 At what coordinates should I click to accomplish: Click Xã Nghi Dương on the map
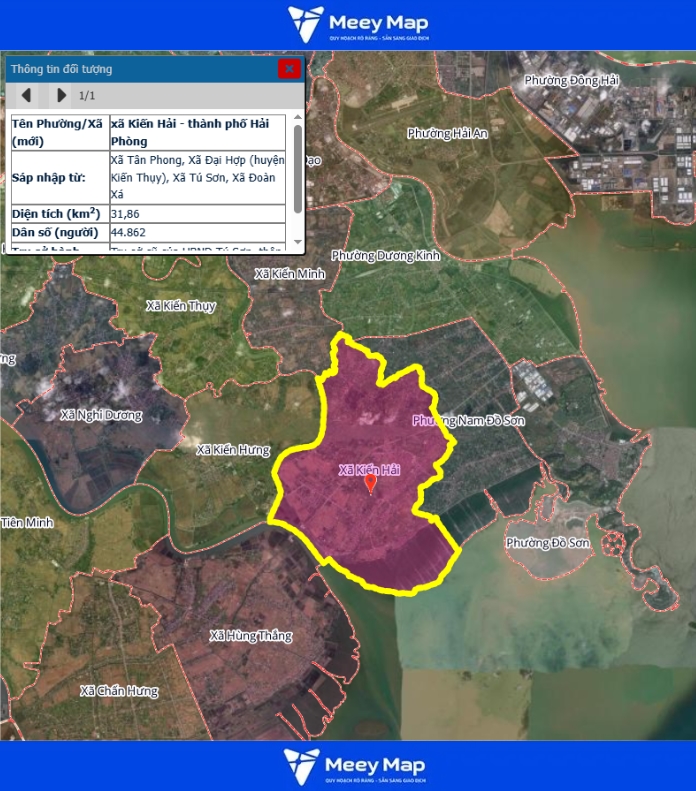click(101, 415)
